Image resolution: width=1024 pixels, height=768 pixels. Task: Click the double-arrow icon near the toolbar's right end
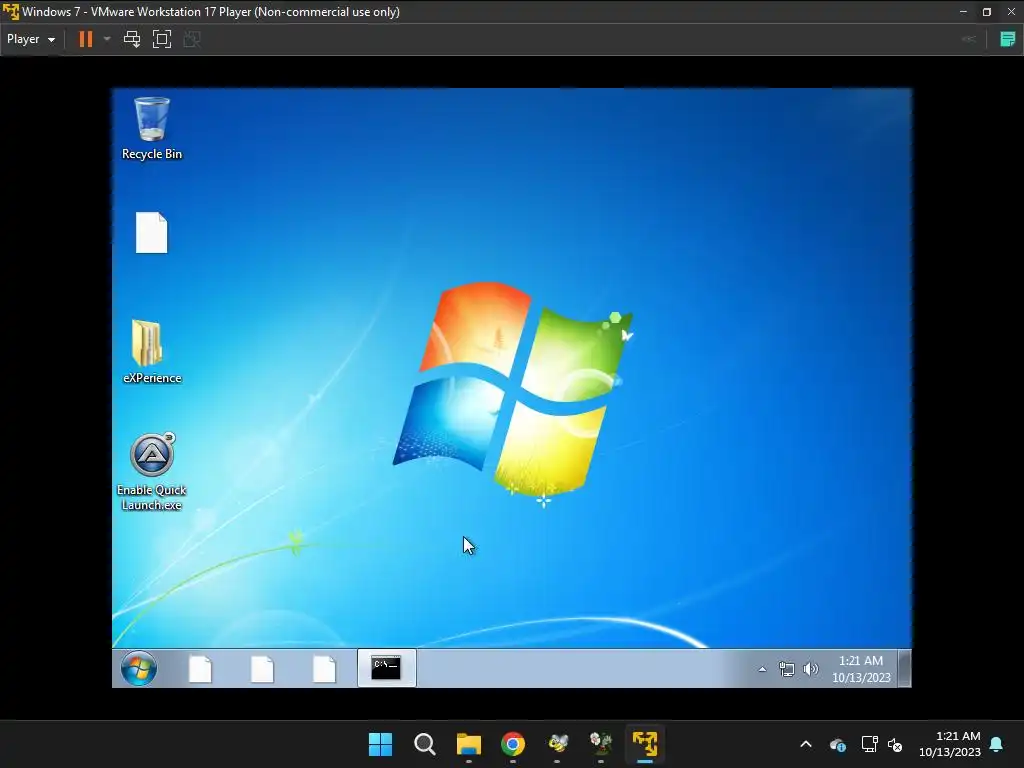[969, 39]
